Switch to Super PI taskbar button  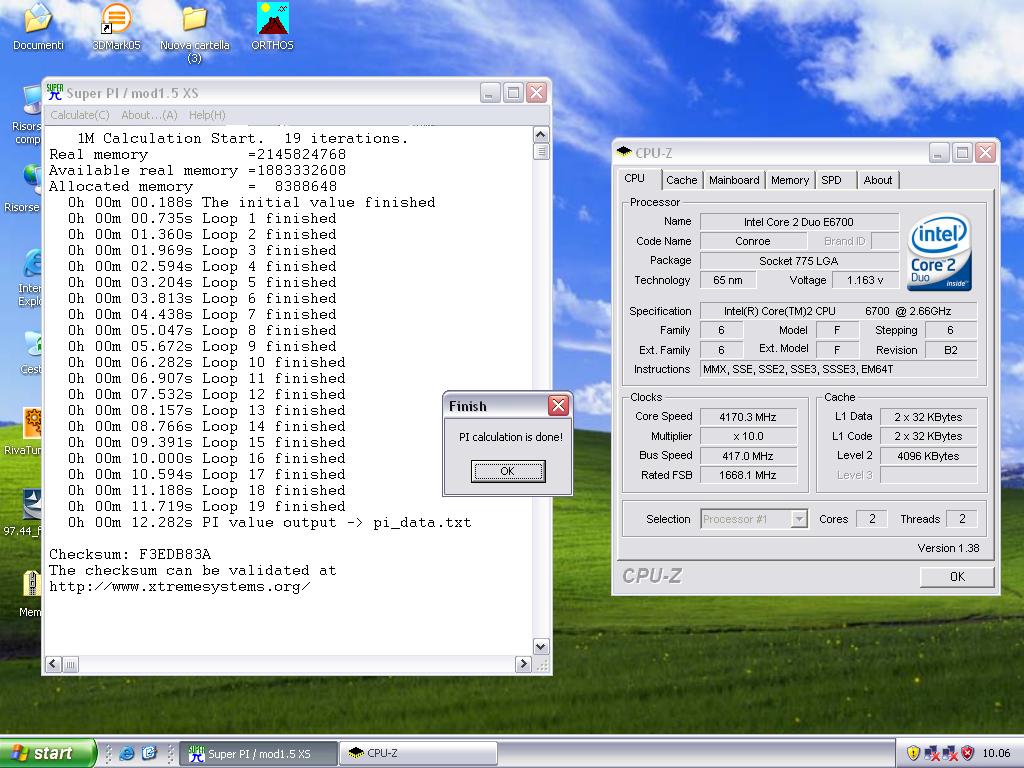(259, 754)
